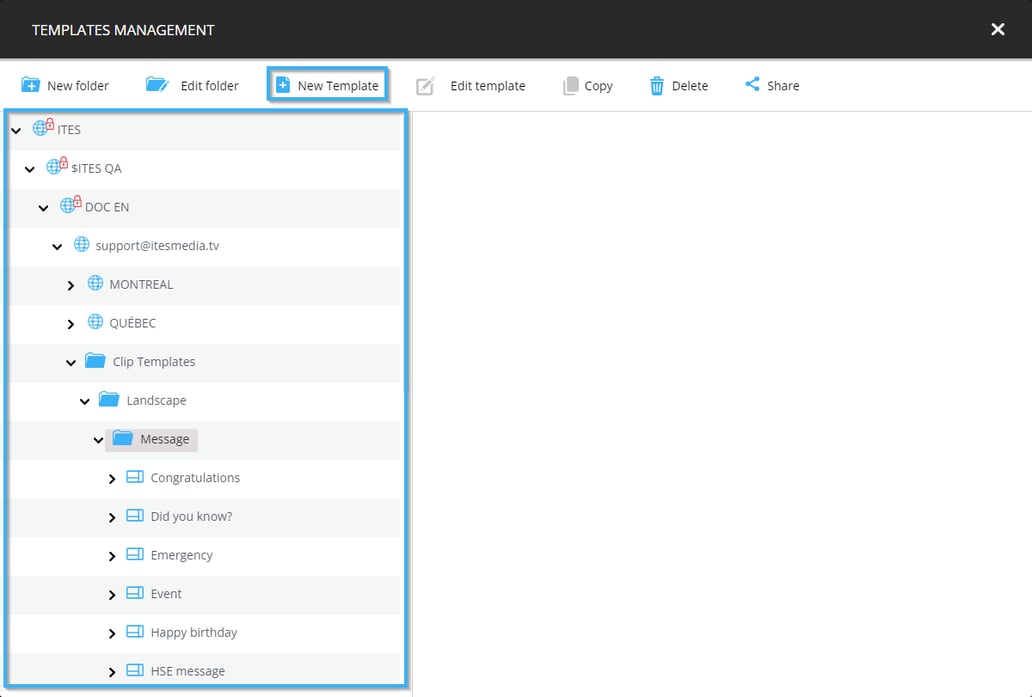Click the globe icon beside ITES
This screenshot has height=697, width=1032.
tap(43, 127)
